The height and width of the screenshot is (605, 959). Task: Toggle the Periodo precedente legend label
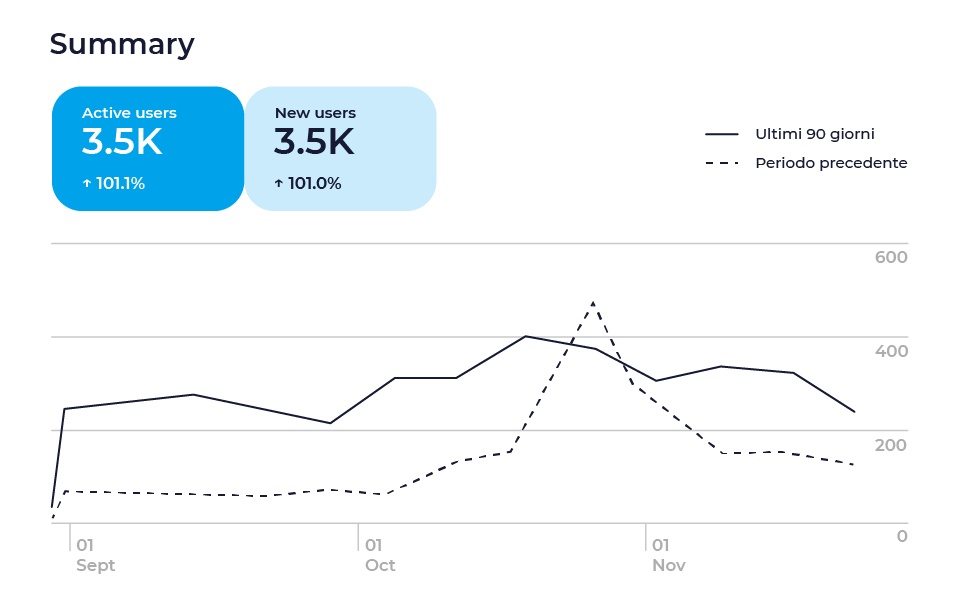[830, 163]
